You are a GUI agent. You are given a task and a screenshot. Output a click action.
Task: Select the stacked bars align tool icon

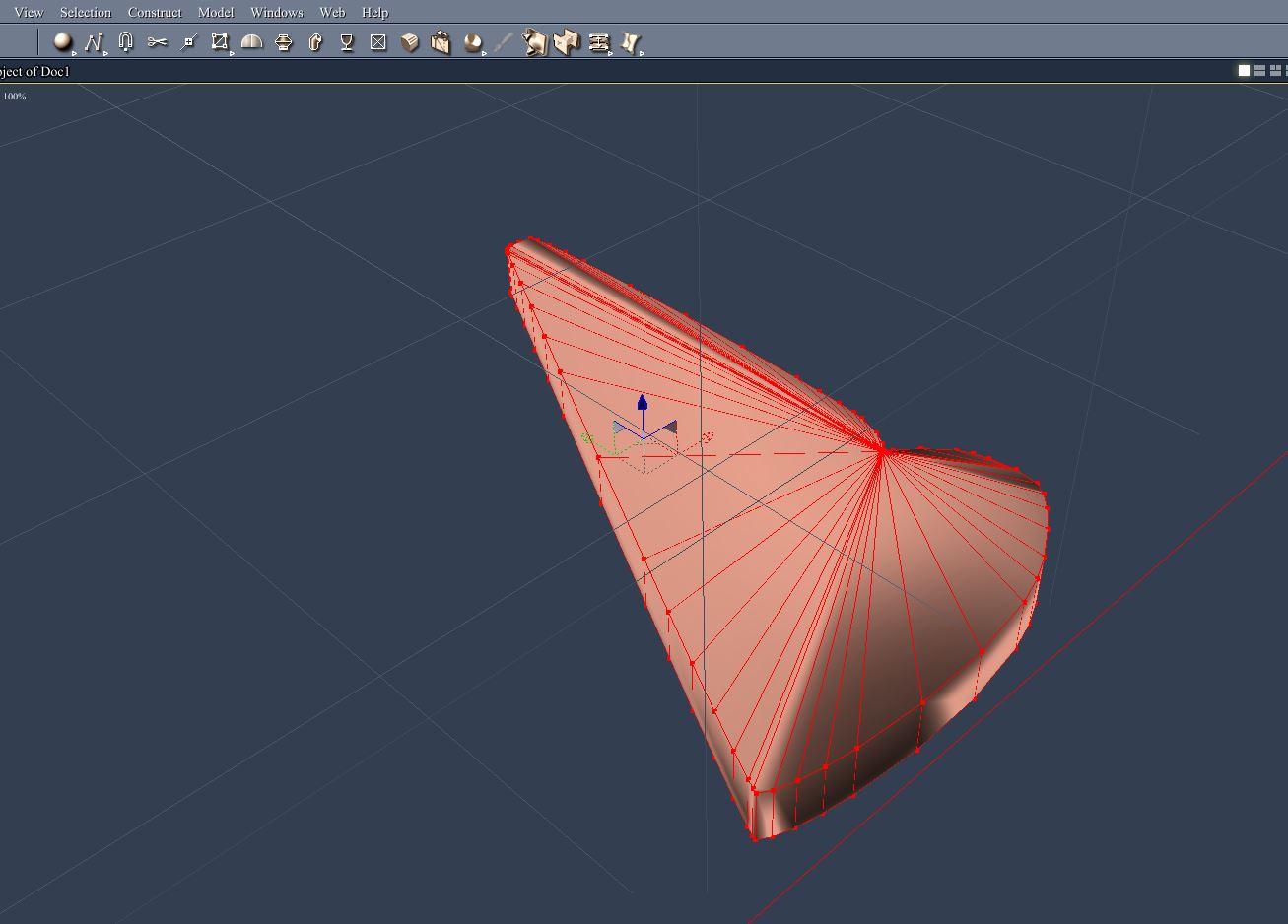599,42
